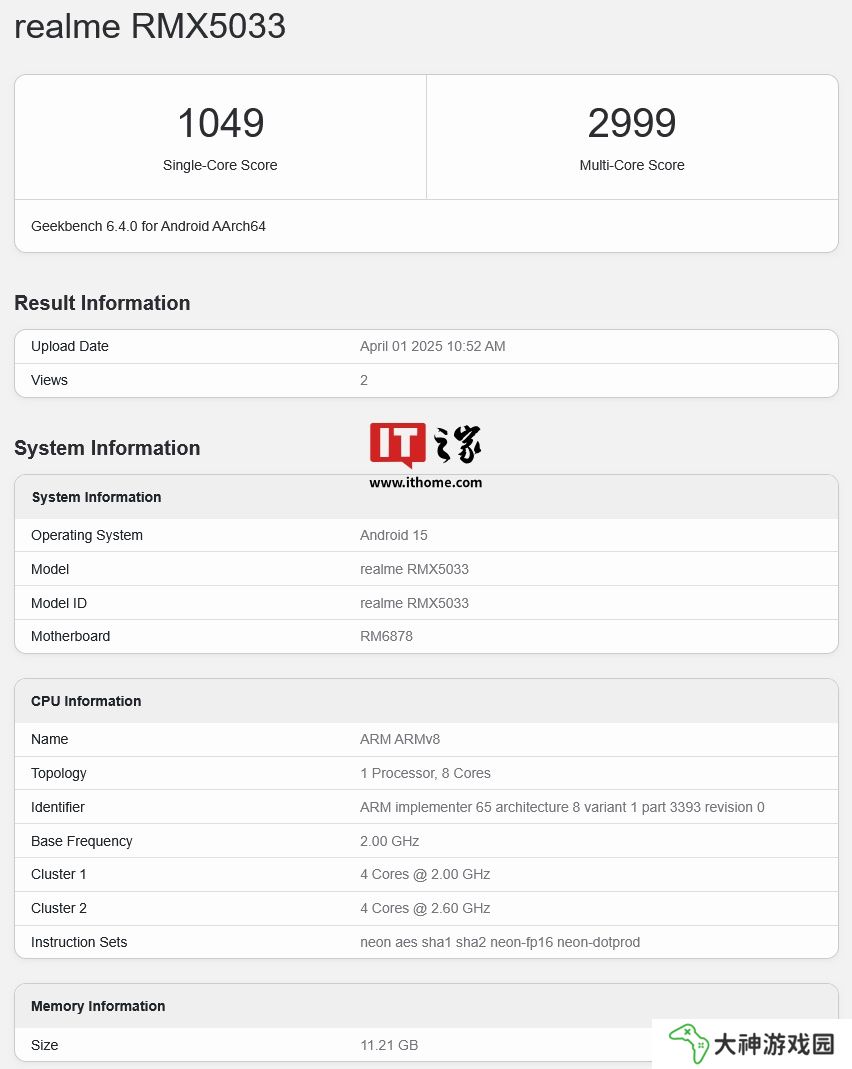Select realme RMX5033 in Model ID row
The image size is (852, 1069).
[x=414, y=603]
